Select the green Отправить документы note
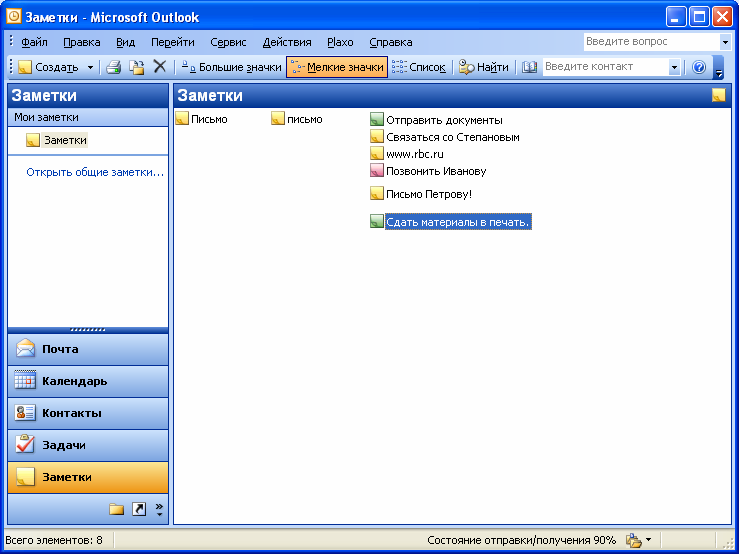Viewport: 739px width, 554px height. pos(436,120)
